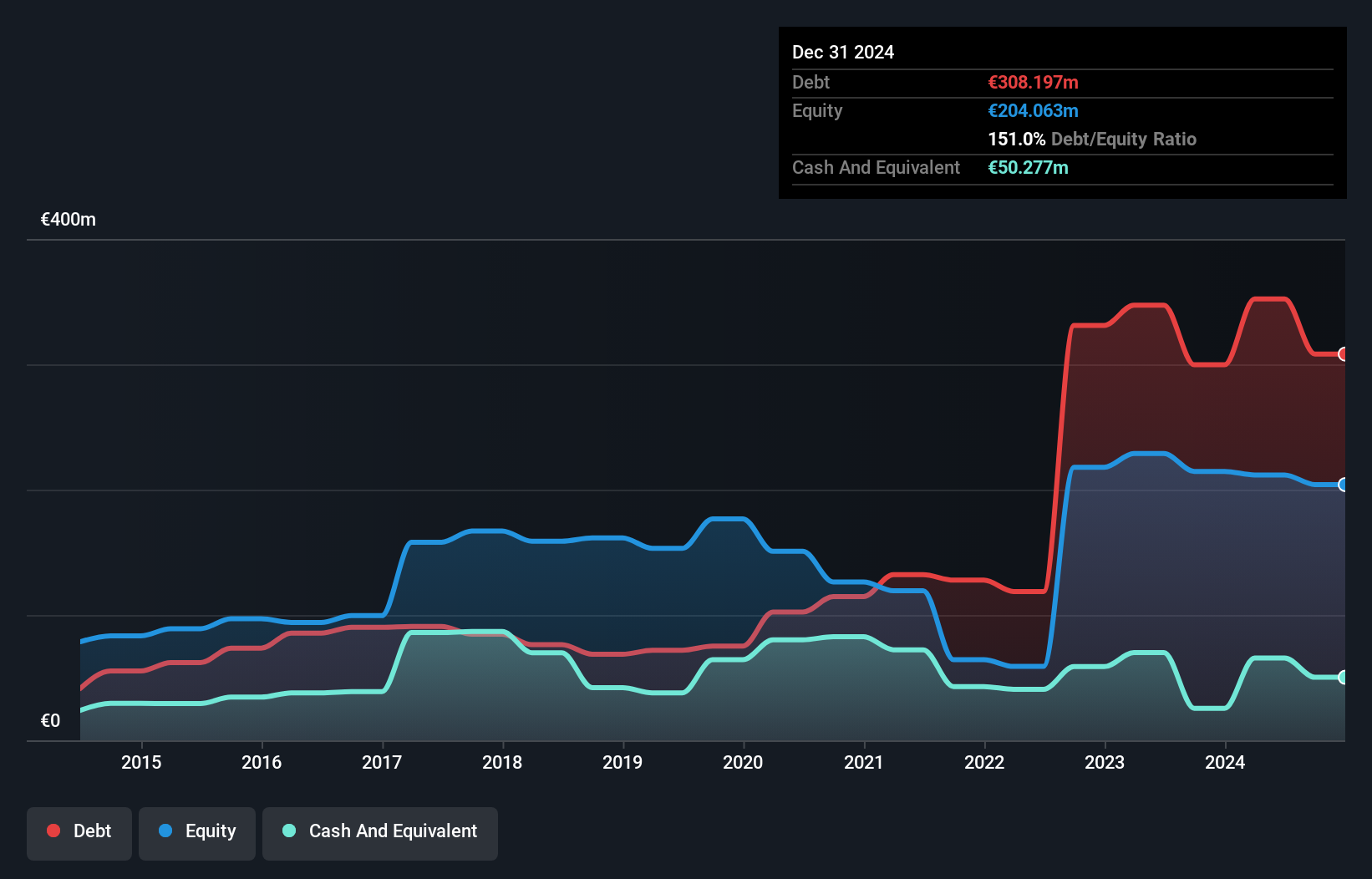Screen dimensions: 1372x879
Task: Select the blue Equity endpoint marker on chart
Action: 1343,485
